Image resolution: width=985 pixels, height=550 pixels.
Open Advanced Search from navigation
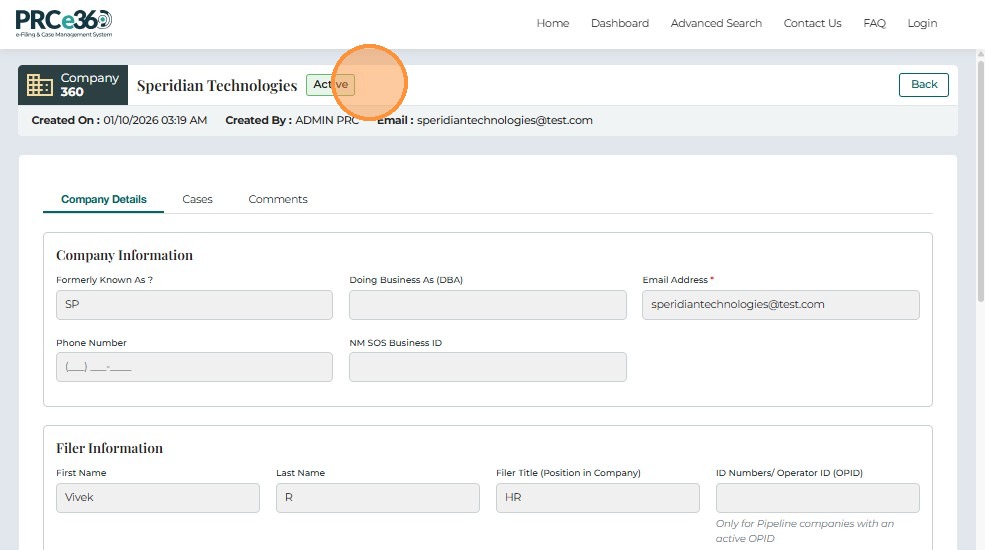click(x=716, y=23)
